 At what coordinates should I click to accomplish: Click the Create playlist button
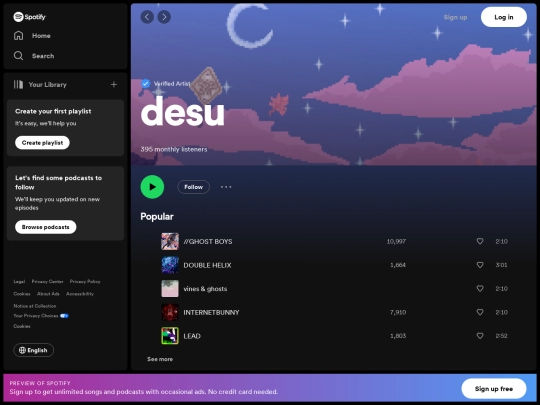click(x=42, y=143)
